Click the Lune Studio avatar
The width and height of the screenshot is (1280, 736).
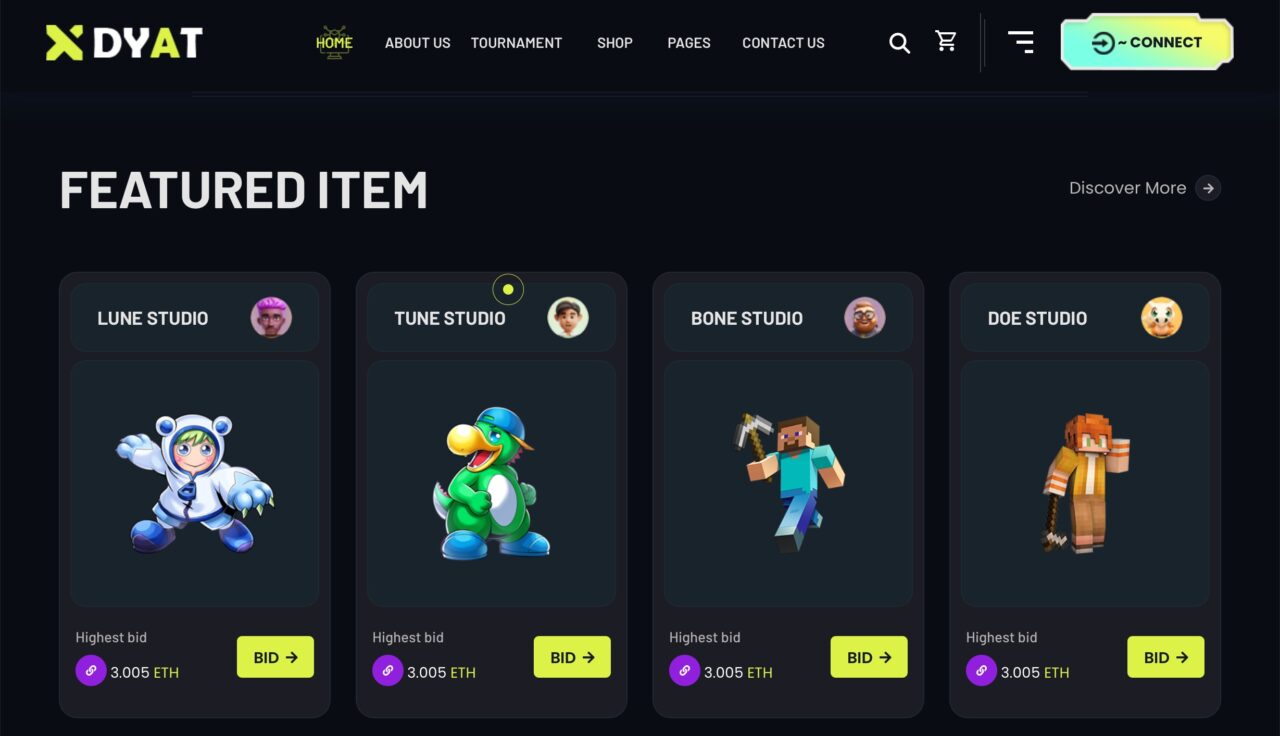(271, 318)
